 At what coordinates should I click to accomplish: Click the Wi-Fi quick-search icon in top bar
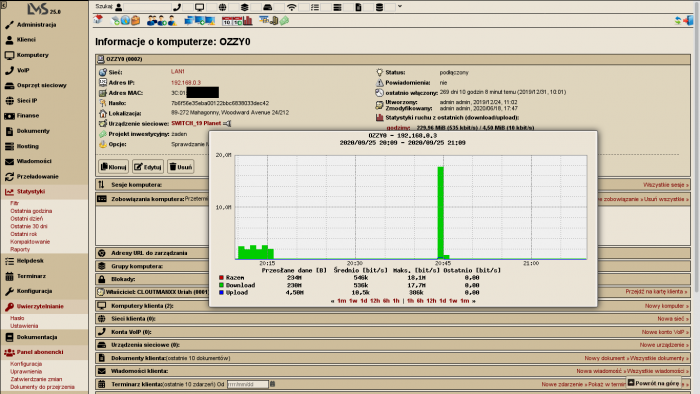(292, 7)
